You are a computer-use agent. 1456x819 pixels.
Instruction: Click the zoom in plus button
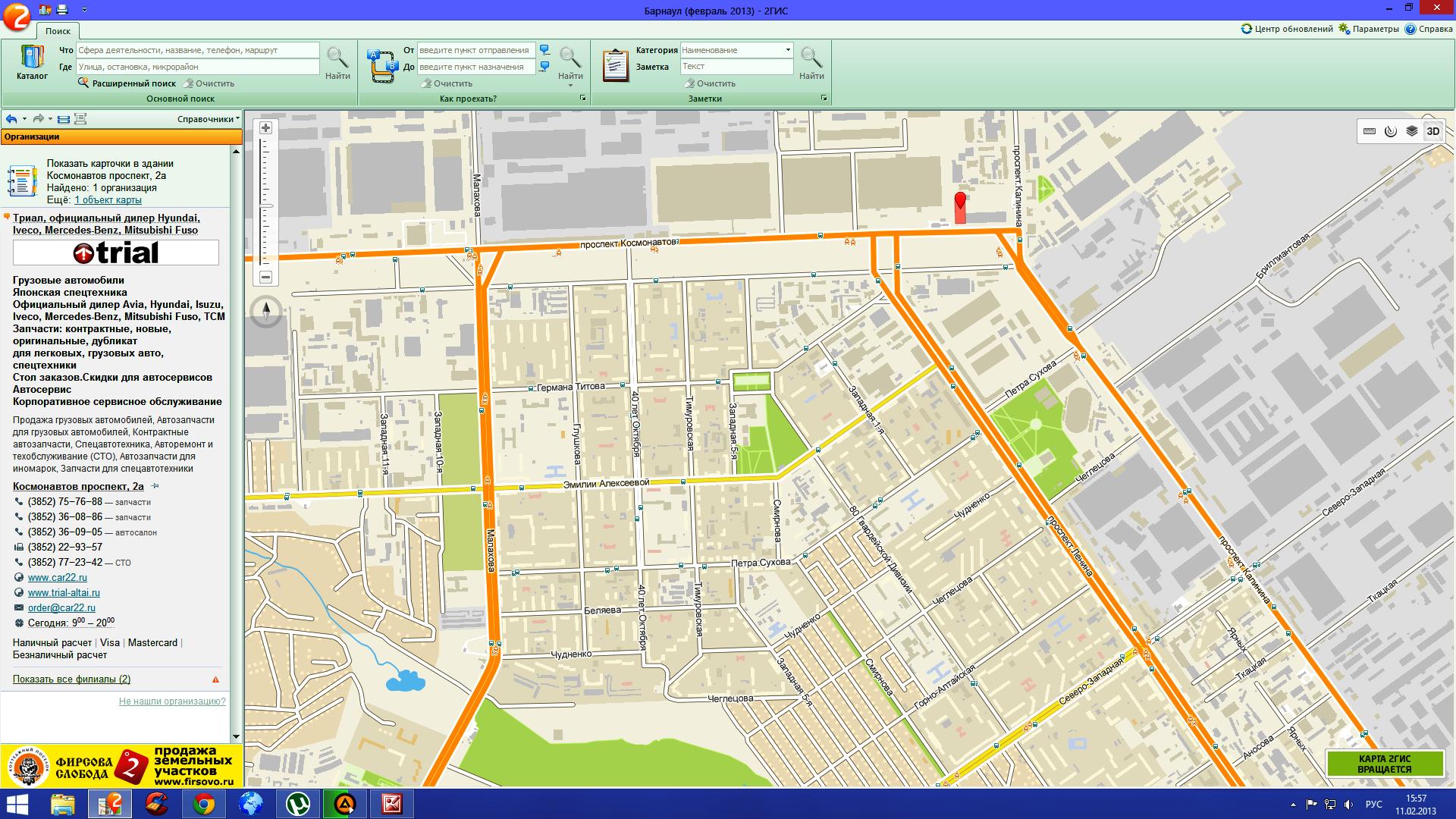click(x=265, y=128)
